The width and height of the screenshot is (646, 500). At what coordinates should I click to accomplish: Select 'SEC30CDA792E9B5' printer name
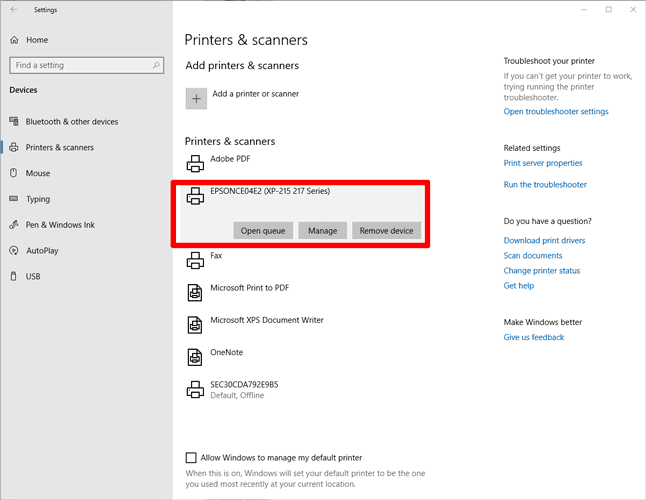coord(244,384)
